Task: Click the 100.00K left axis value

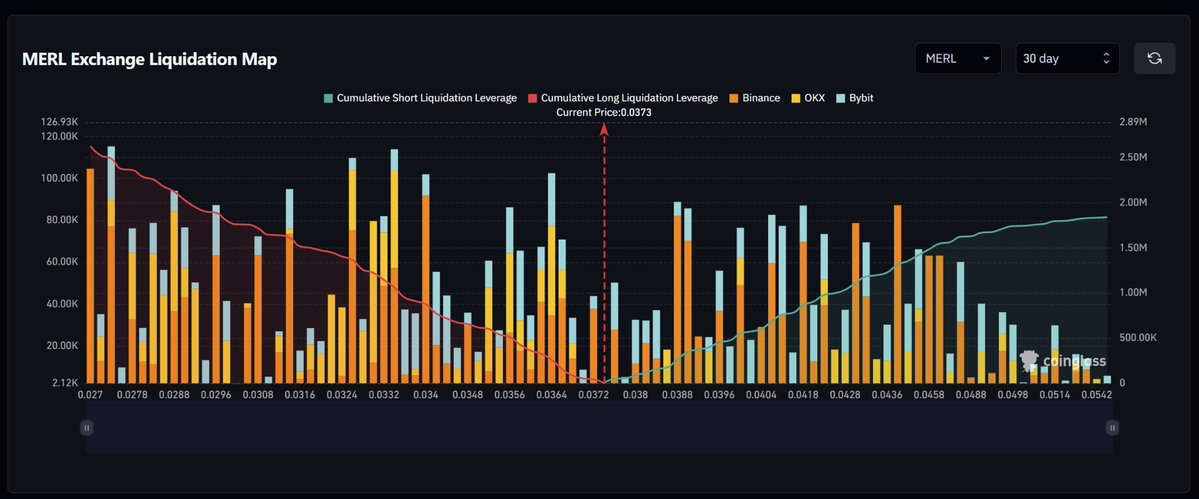Action: (x=61, y=178)
